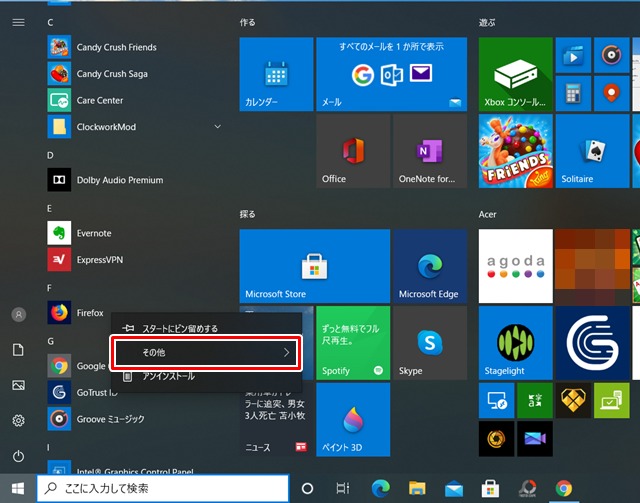This screenshot has width=640, height=503.
Task: Open the remote desktop small tile
Action: click(496, 401)
